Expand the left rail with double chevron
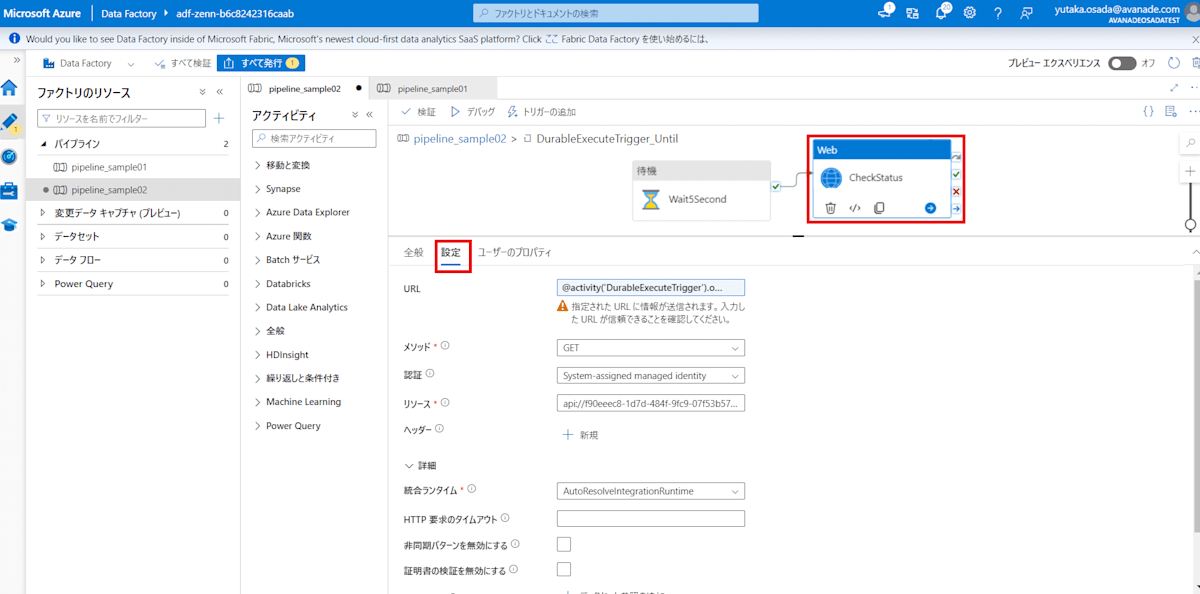1200x594 pixels. click(16, 61)
